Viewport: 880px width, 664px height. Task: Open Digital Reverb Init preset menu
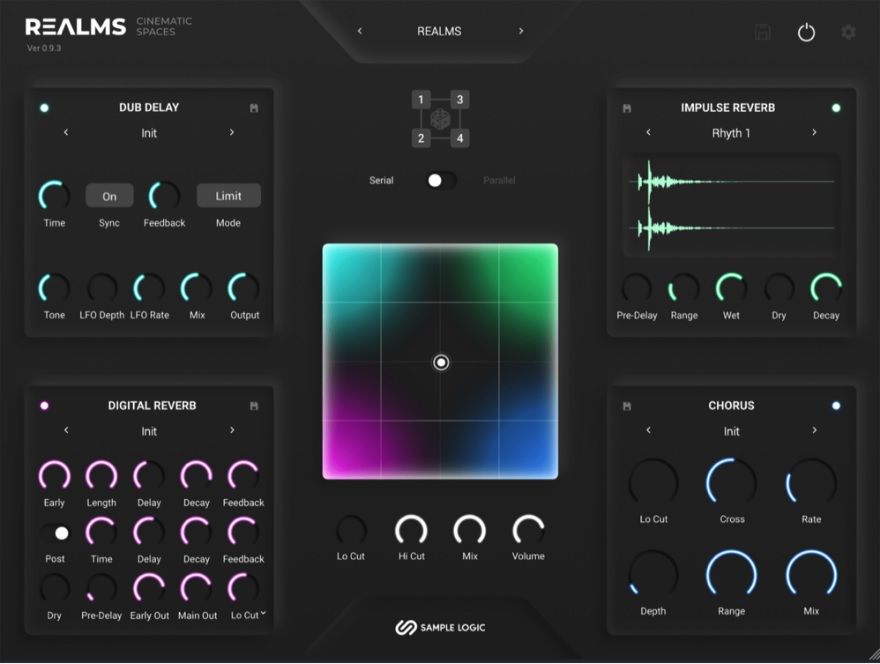(x=149, y=431)
